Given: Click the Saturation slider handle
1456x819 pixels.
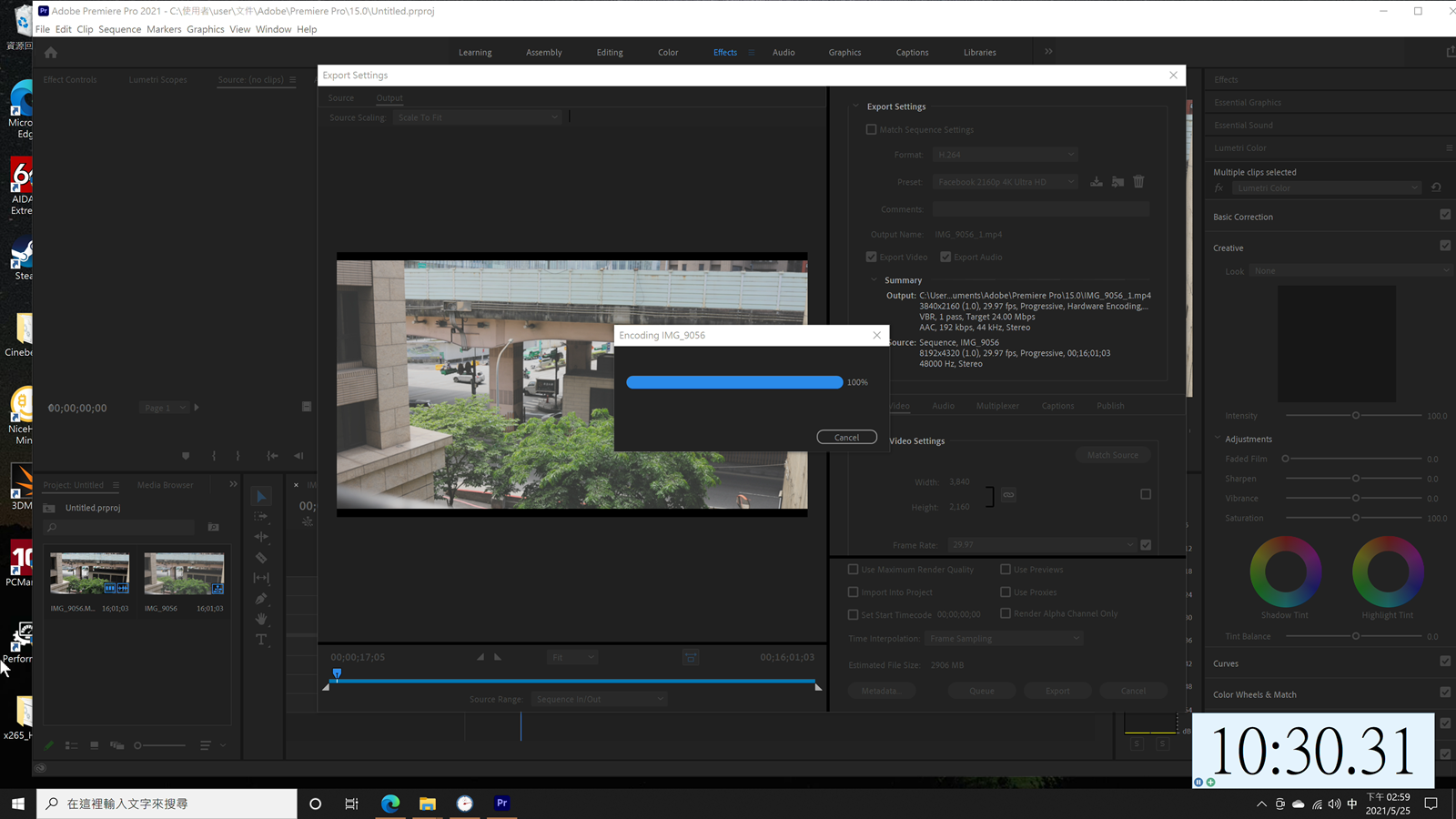Looking at the screenshot, I should (x=1355, y=518).
